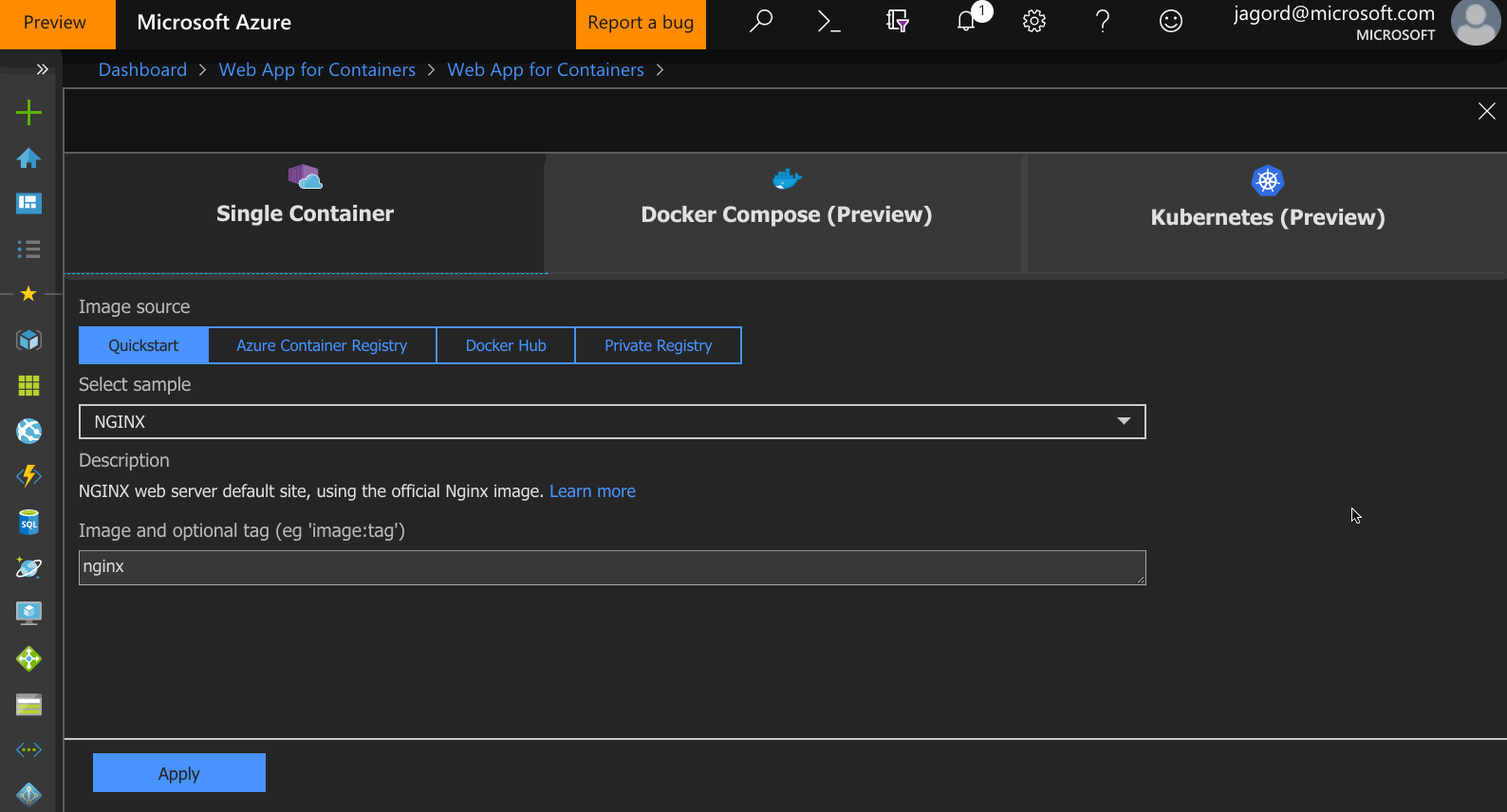Open the Web App for Containers breadcrumb after Dashboard
1507x812 pixels.
point(317,70)
